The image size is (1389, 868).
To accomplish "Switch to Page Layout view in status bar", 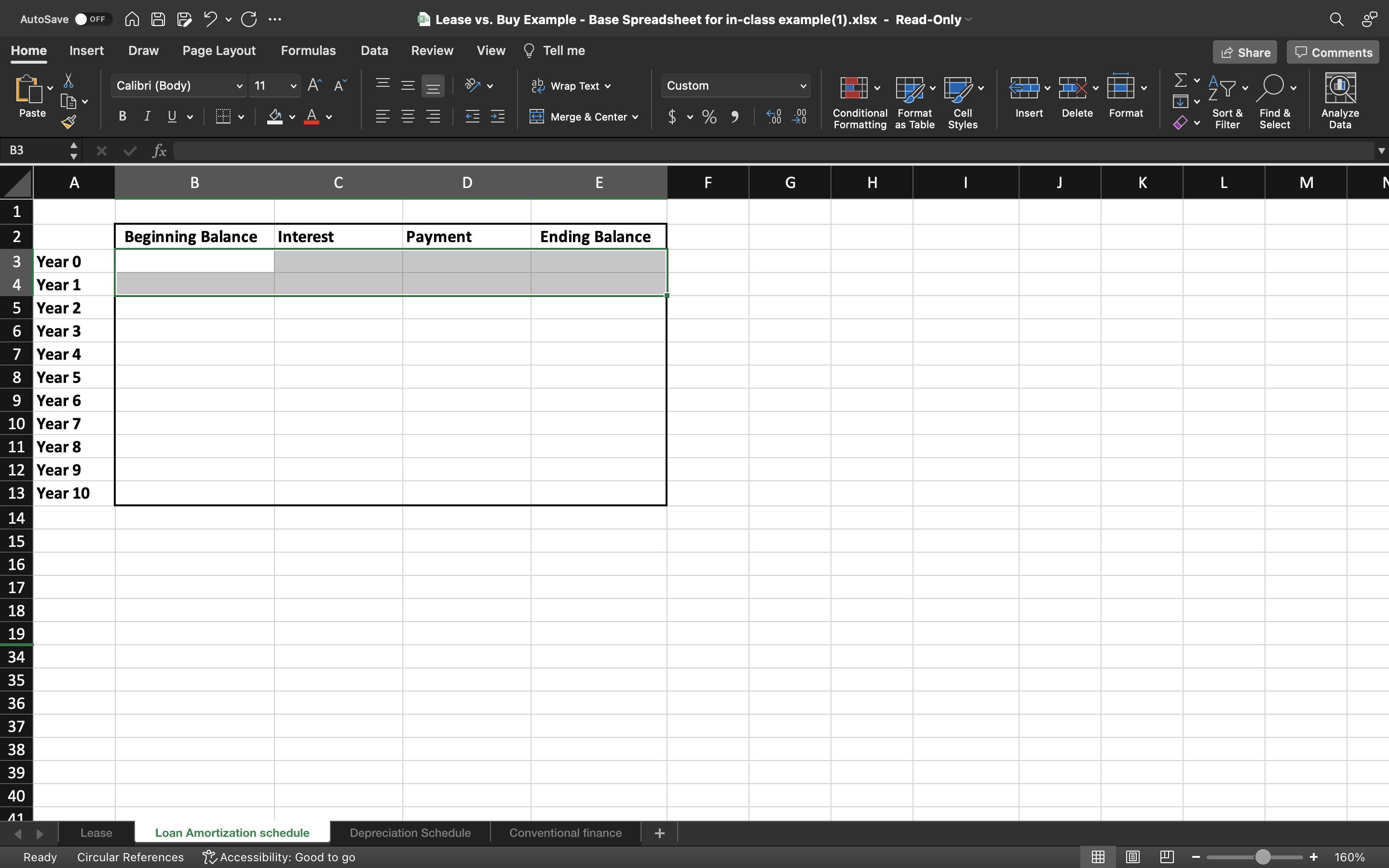I will coord(1132,857).
